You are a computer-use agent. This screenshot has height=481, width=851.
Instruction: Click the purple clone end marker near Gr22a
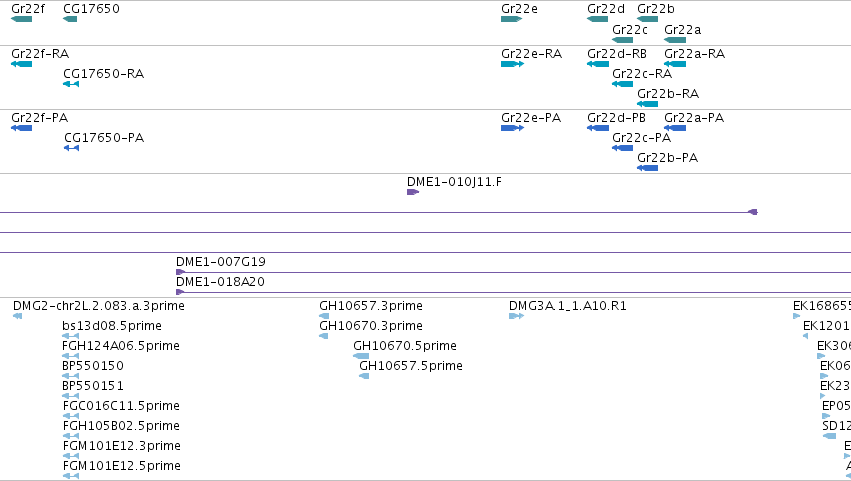pos(753,212)
